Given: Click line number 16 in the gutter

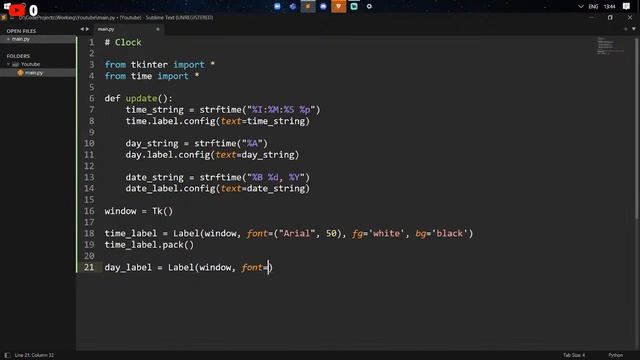Looking at the screenshot, I should (89, 211).
